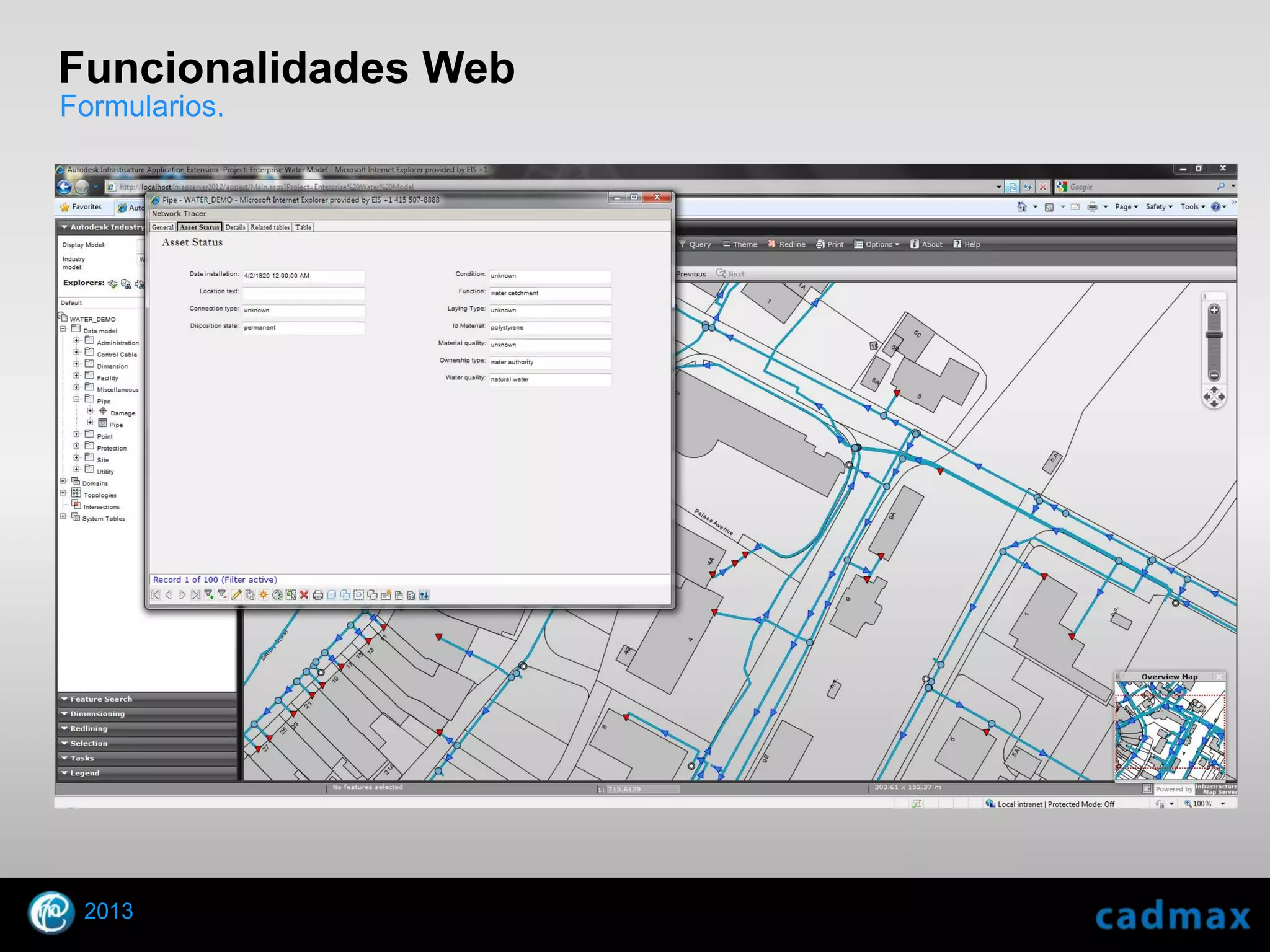1270x952 pixels.
Task: Expand the Topologies tree node
Action: [x=63, y=493]
